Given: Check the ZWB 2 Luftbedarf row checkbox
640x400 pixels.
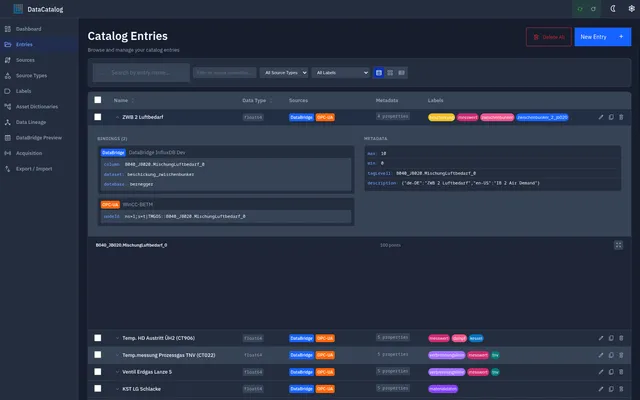Looking at the screenshot, I should (98, 117).
